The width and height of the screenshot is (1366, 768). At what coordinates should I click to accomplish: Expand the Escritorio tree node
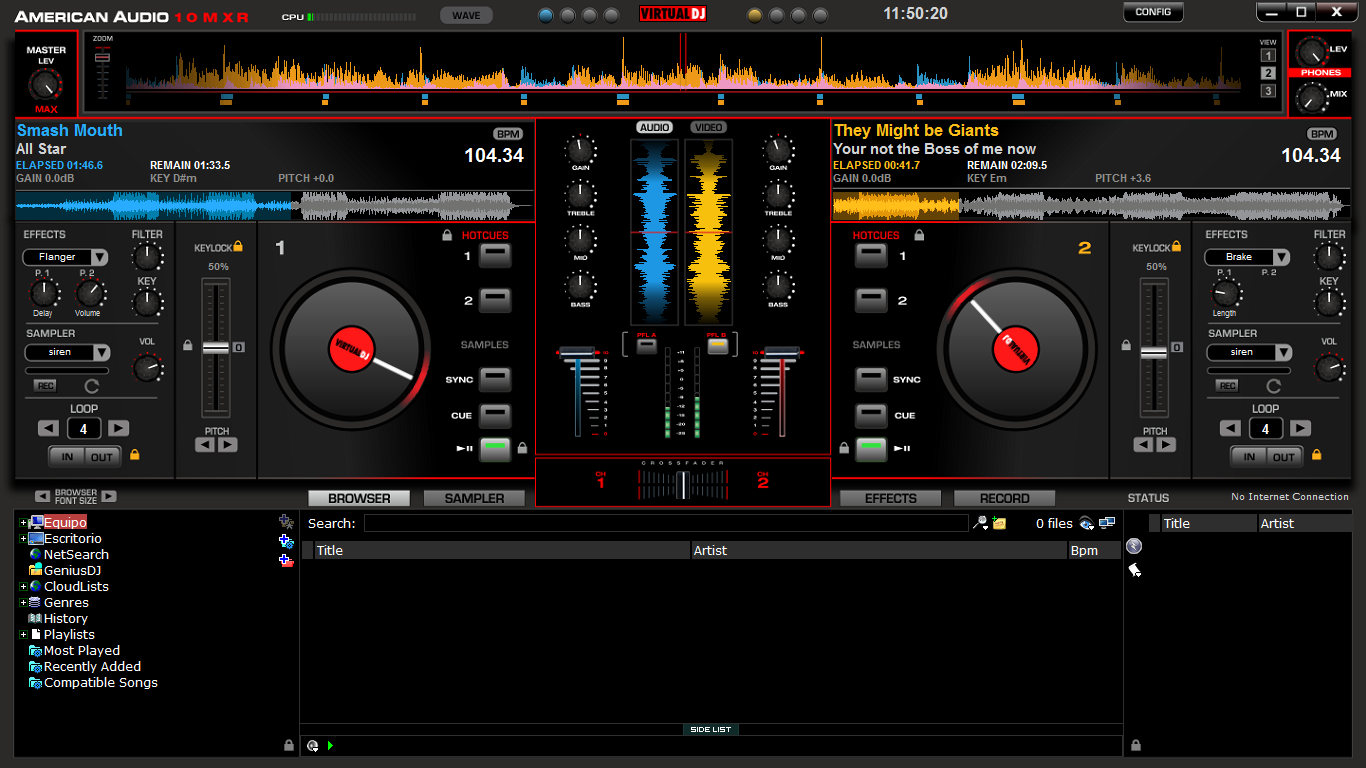point(23,538)
